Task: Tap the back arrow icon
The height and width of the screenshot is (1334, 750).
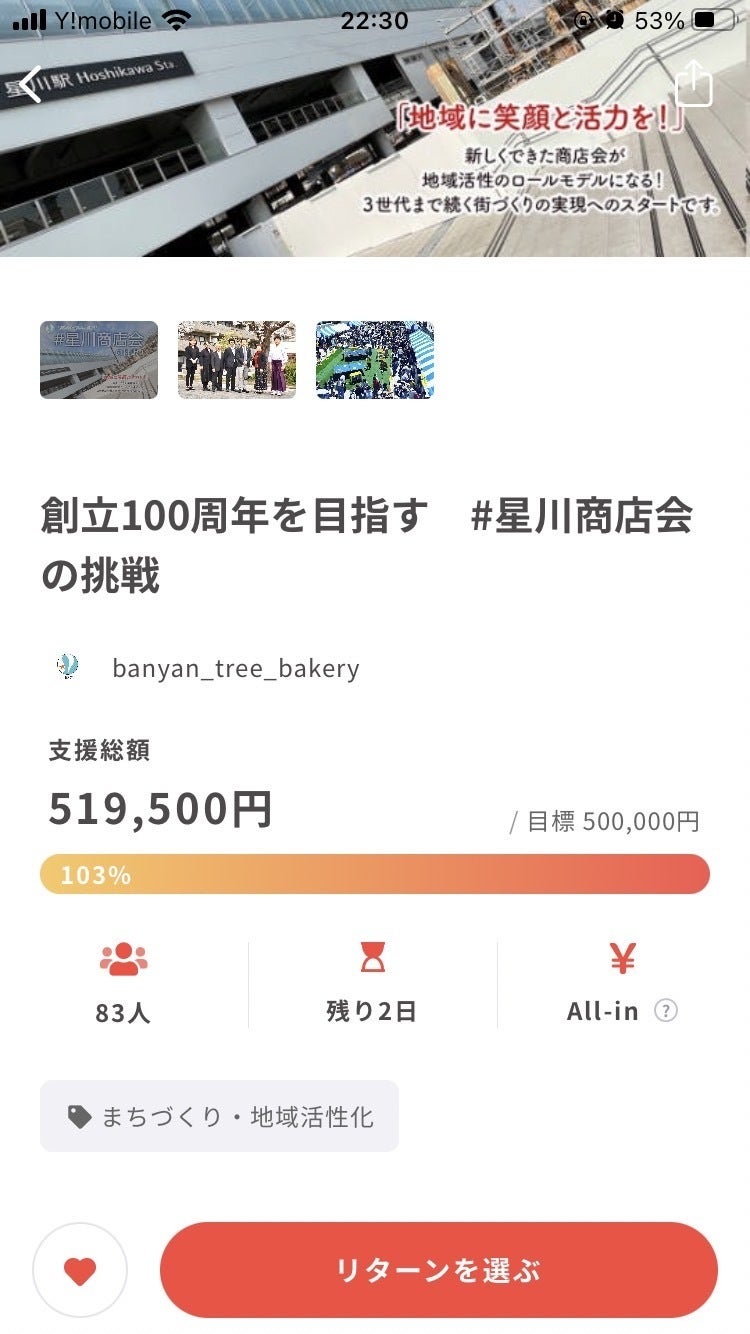Action: [x=32, y=84]
